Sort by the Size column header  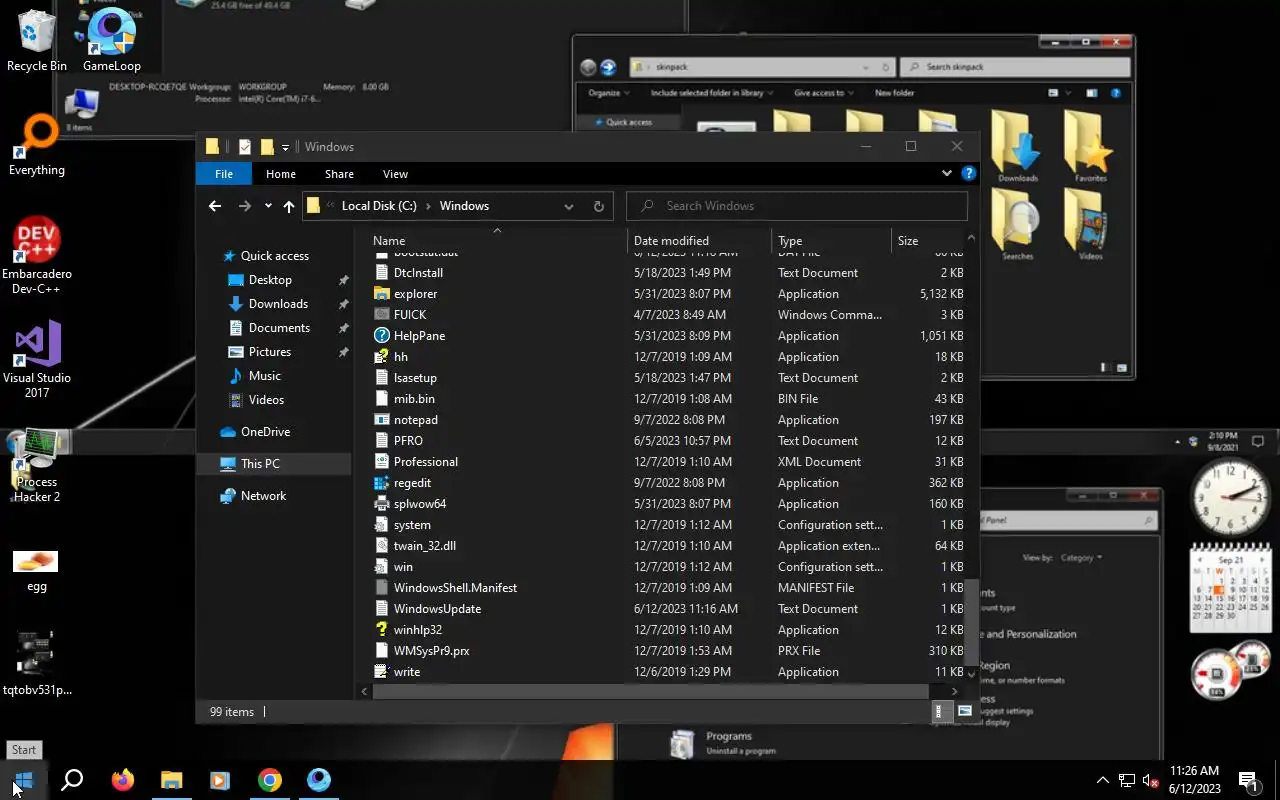(927, 241)
